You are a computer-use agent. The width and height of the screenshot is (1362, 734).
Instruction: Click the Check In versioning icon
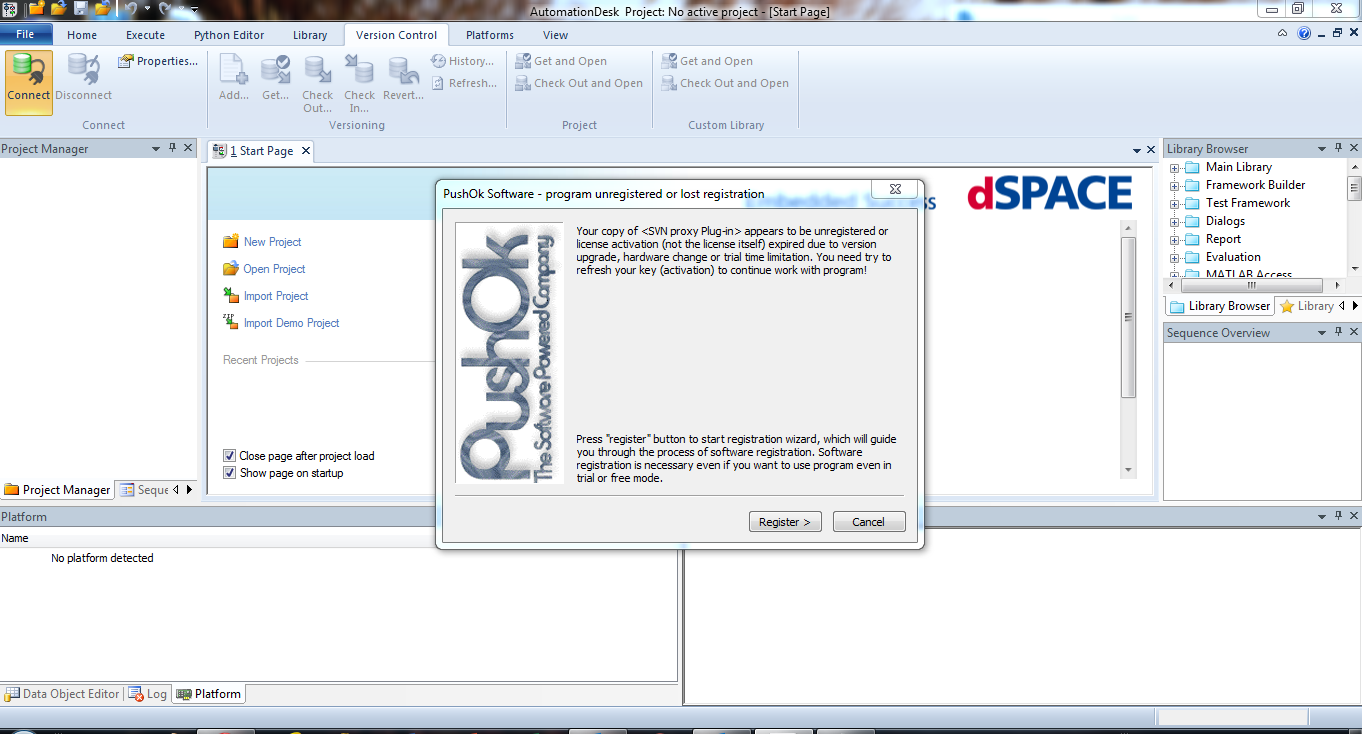point(359,71)
